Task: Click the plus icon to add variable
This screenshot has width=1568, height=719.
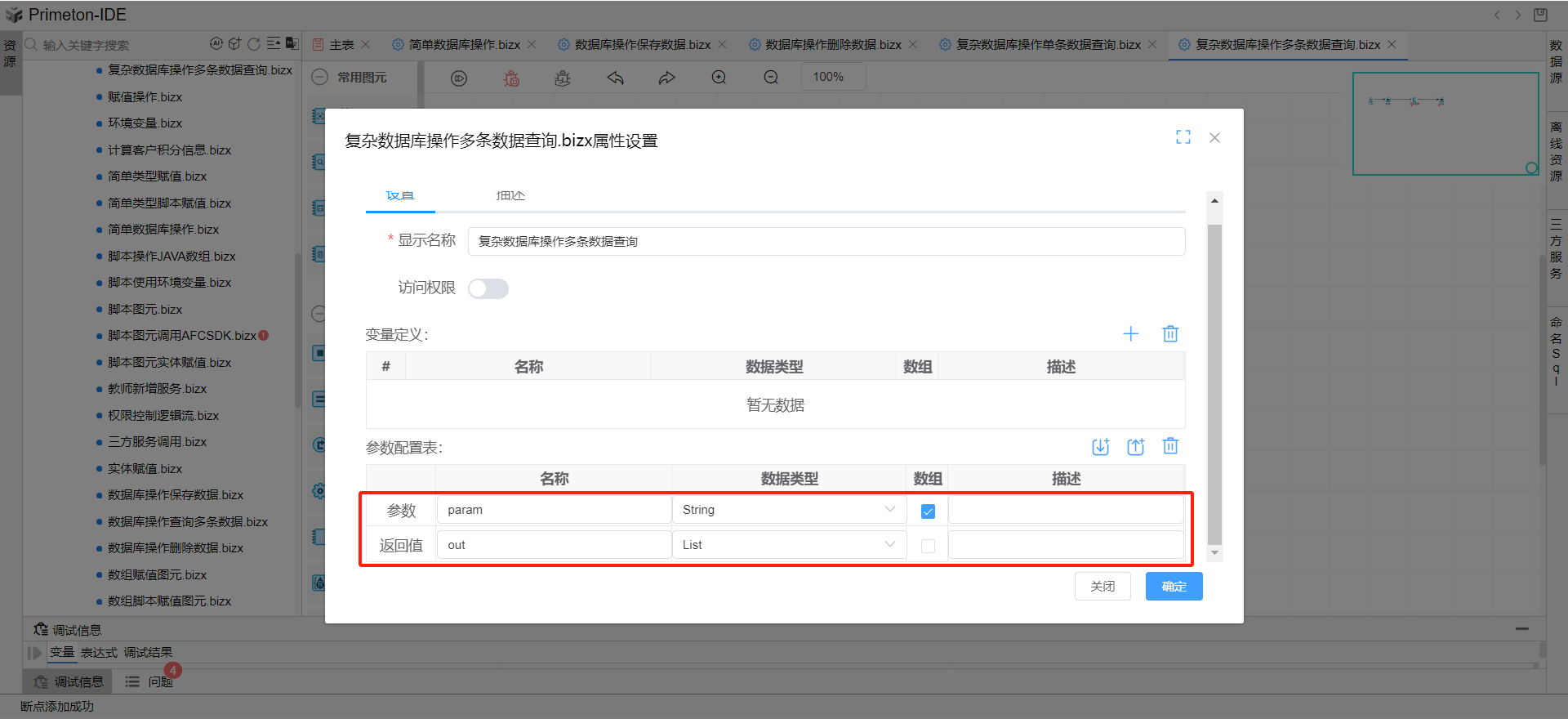Action: tap(1130, 333)
